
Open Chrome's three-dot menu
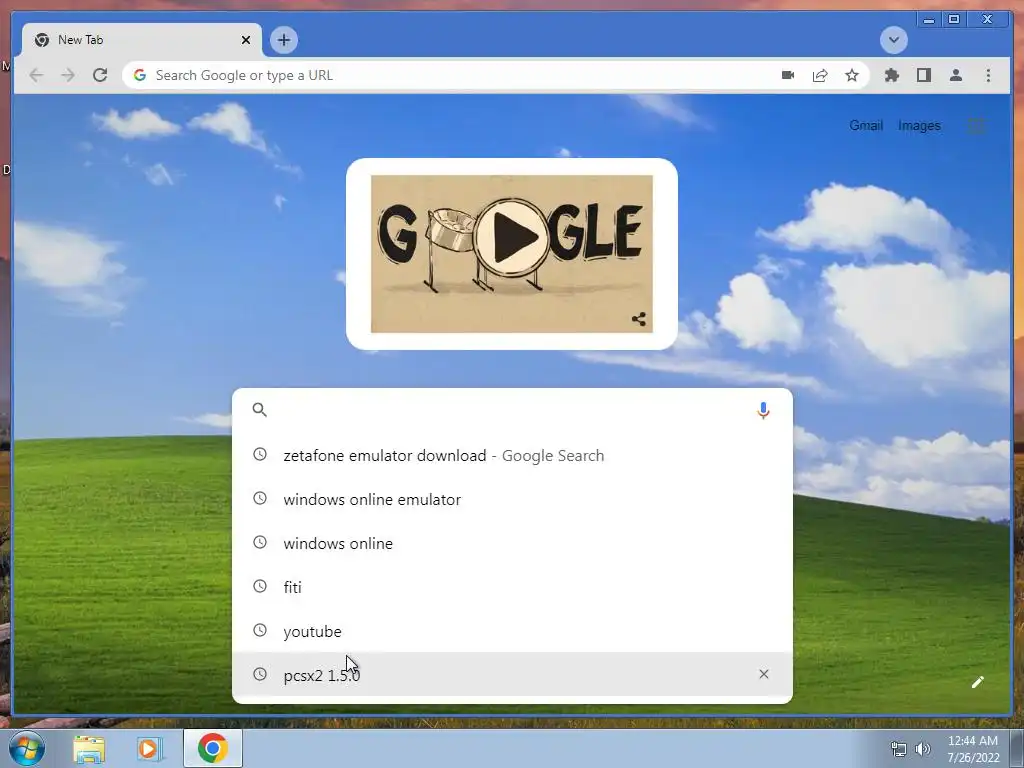(x=988, y=75)
